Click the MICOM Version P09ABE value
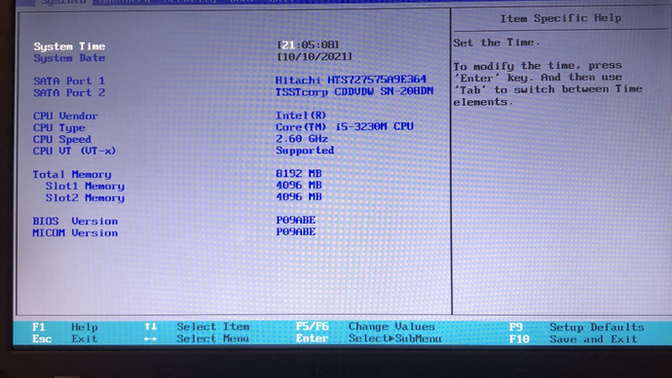This screenshot has height=378, width=672. click(296, 231)
